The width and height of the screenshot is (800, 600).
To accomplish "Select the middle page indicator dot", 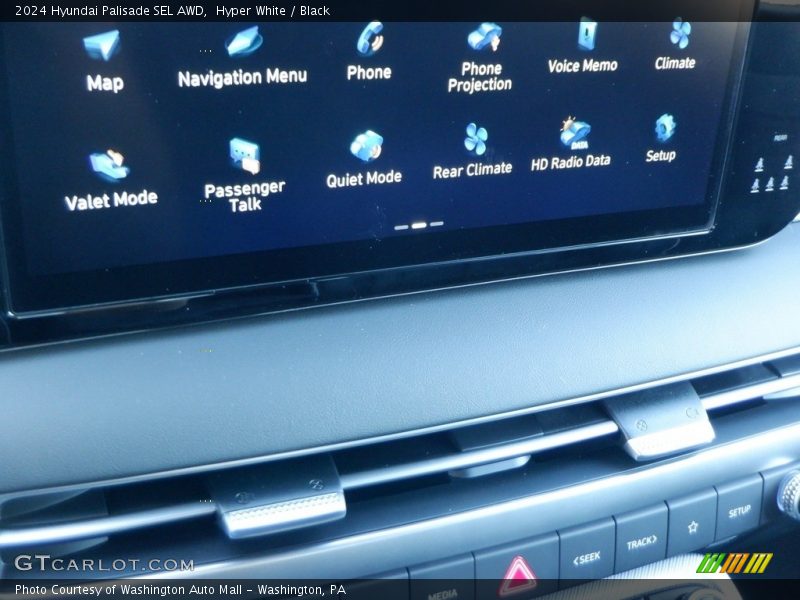I will tap(419, 225).
